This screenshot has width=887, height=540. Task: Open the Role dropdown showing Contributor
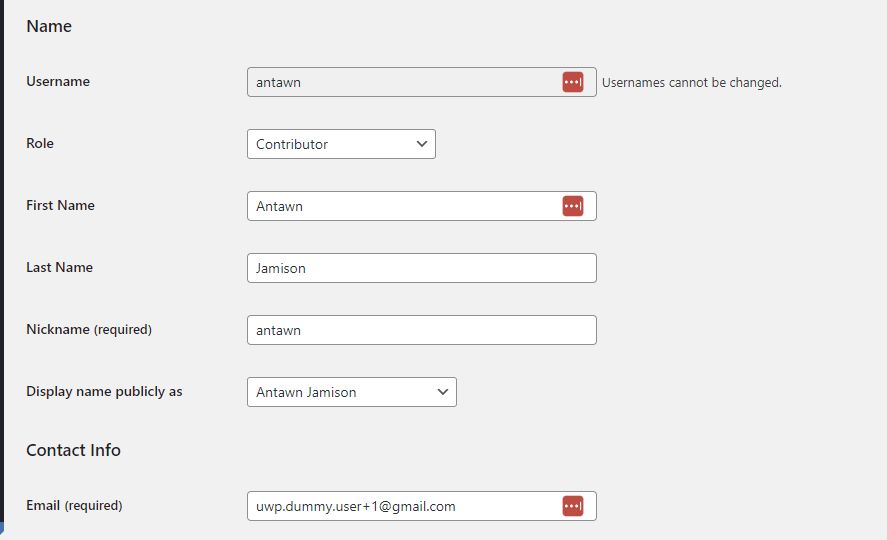point(341,144)
